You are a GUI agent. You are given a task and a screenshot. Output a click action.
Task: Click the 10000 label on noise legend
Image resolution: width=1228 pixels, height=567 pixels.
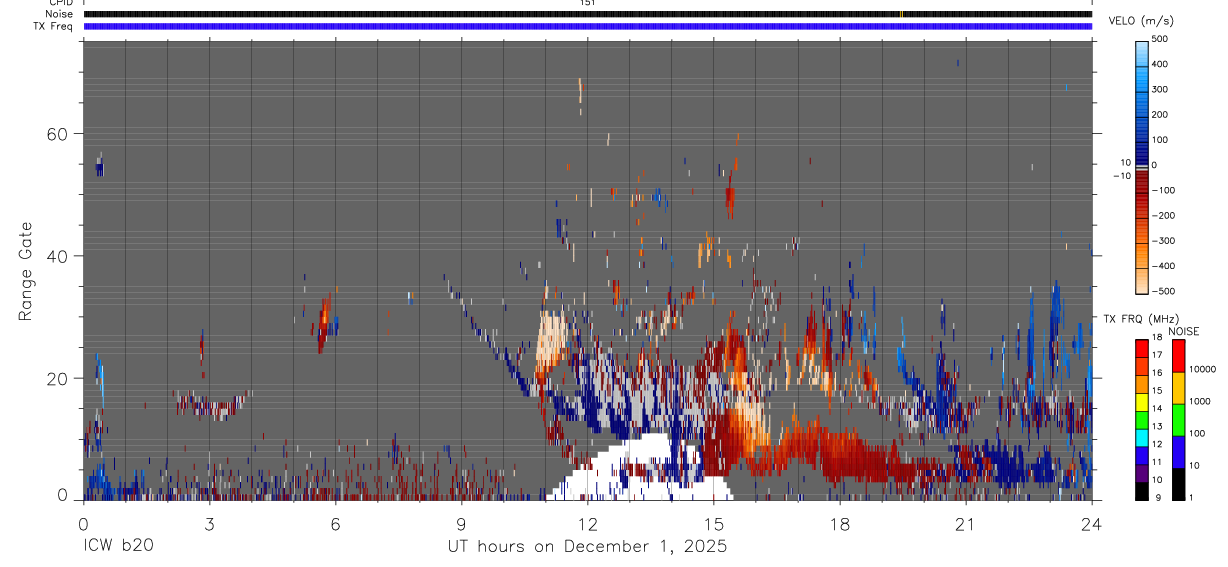click(1203, 369)
